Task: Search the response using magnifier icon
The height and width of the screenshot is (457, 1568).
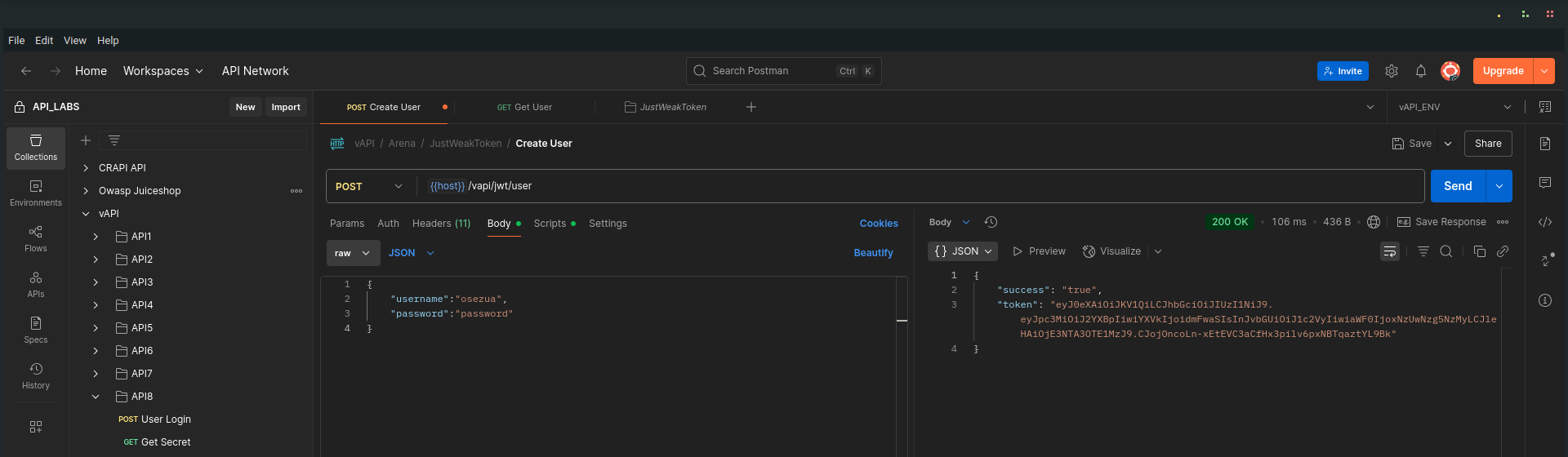Action: coord(1446,251)
